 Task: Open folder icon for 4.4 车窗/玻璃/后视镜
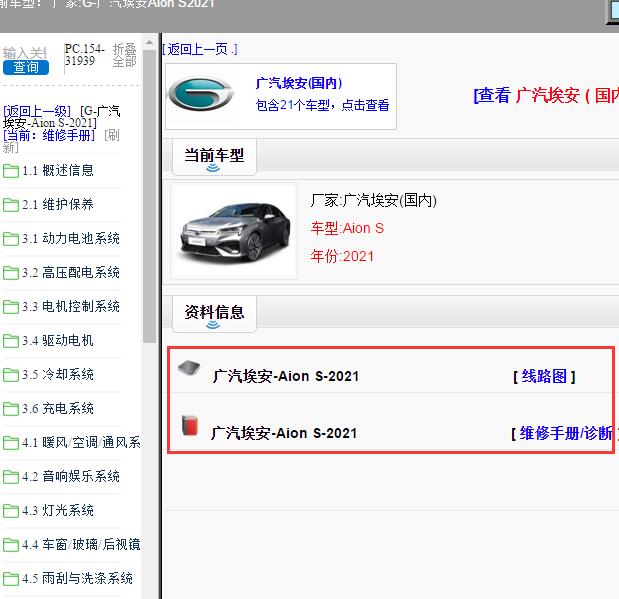click(11, 545)
